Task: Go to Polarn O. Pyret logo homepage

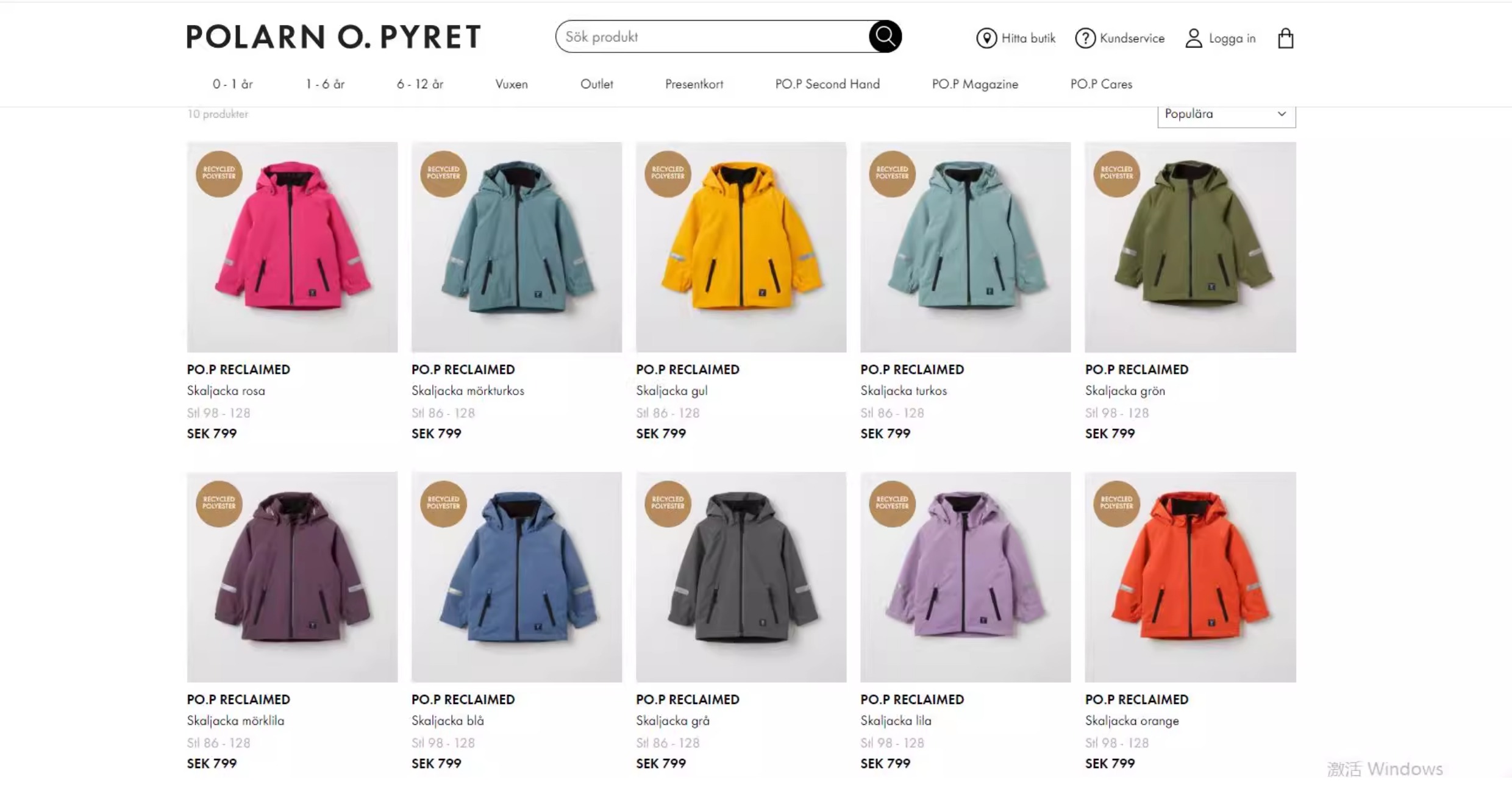Action: coord(333,37)
